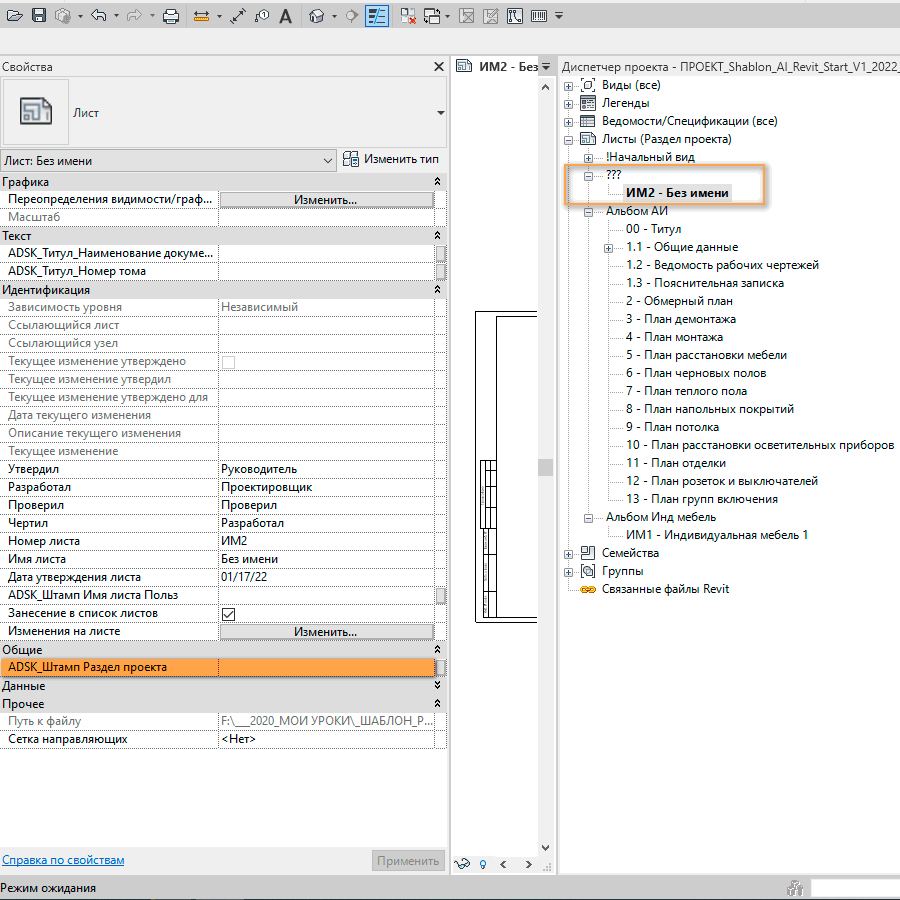Click the Open folder icon in toolbar
900x900 pixels.
tap(14, 15)
